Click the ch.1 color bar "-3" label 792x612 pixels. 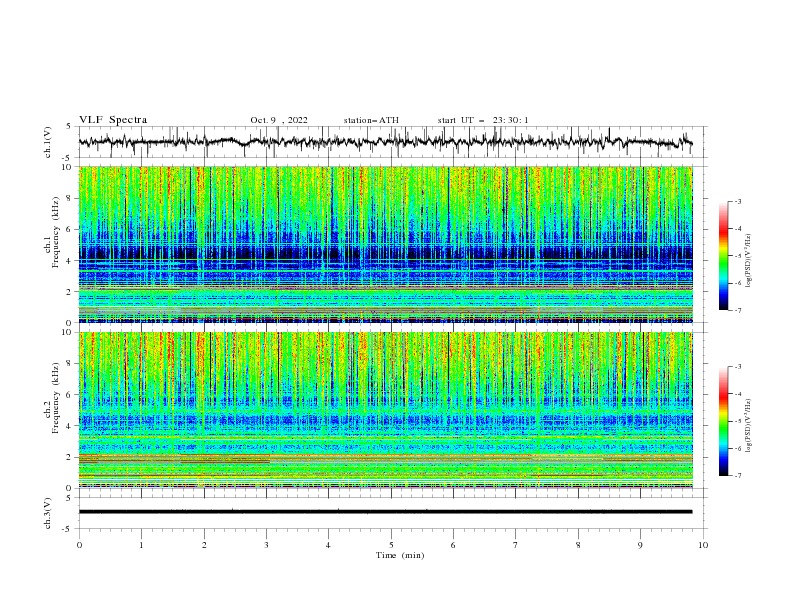coord(737,202)
